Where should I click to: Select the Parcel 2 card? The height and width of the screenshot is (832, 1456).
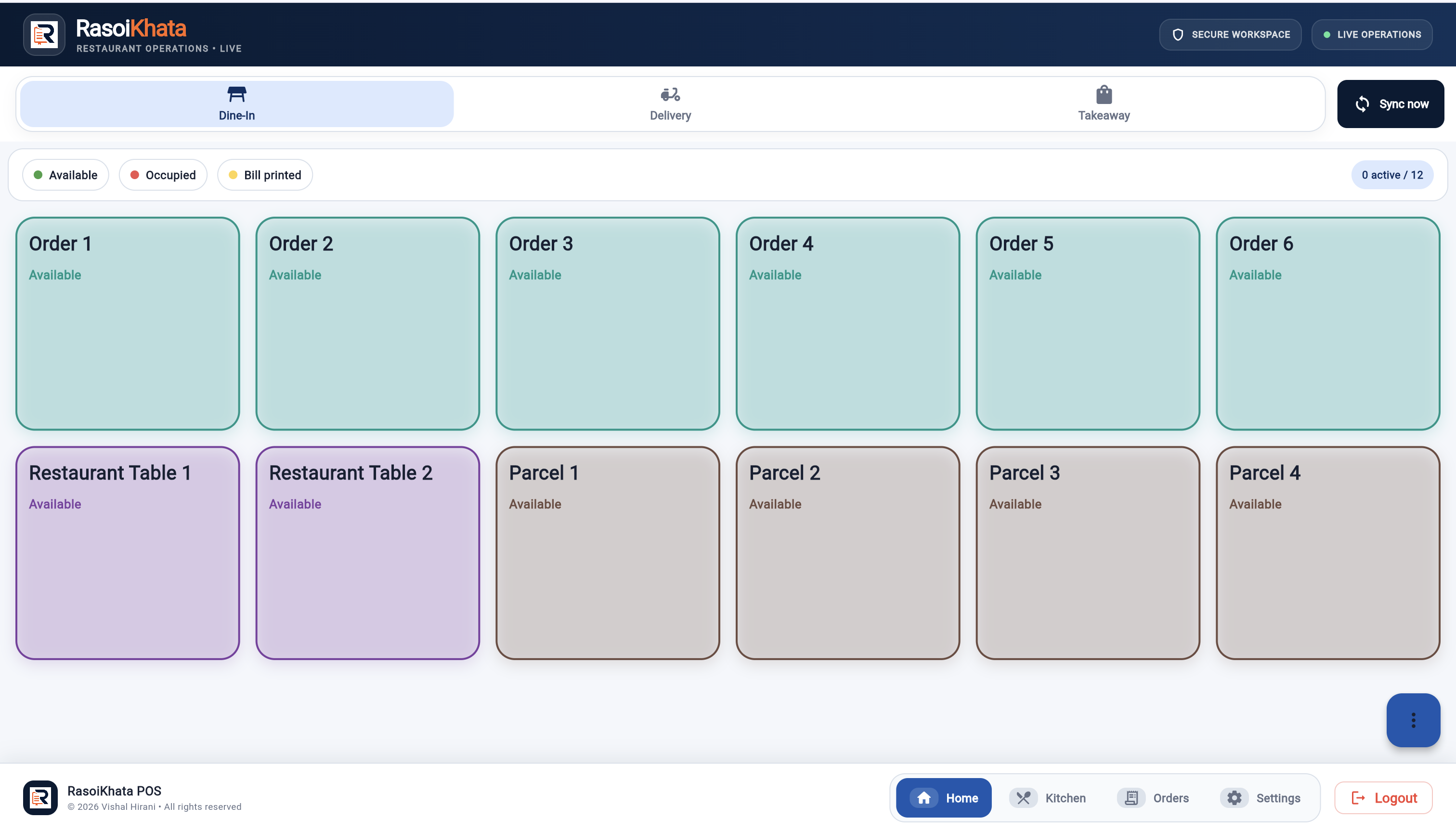pos(847,553)
